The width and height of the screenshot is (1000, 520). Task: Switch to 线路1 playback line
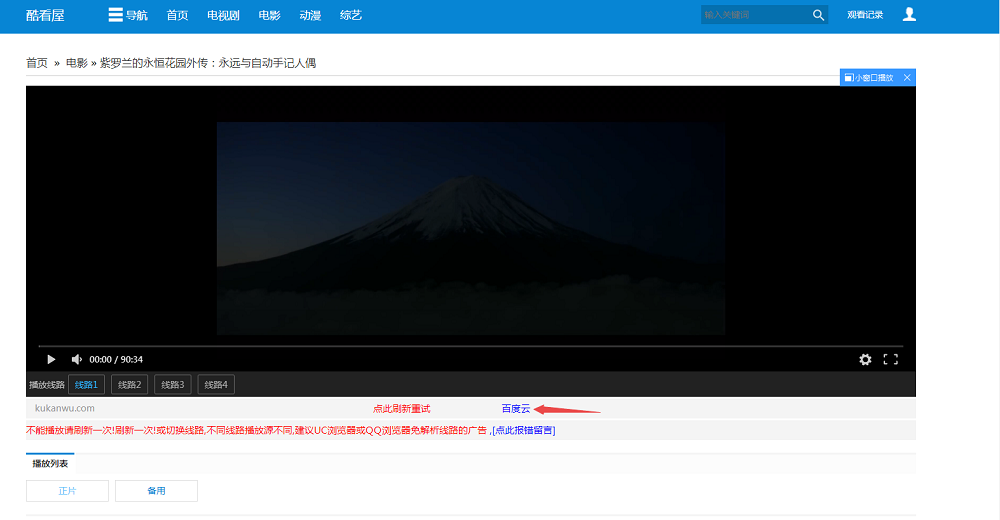86,385
